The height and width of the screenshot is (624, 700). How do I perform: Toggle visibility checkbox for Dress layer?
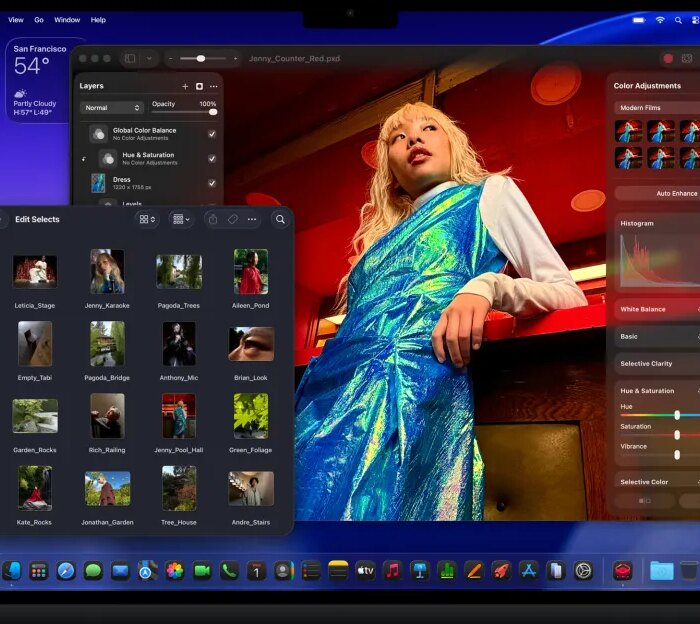click(212, 183)
